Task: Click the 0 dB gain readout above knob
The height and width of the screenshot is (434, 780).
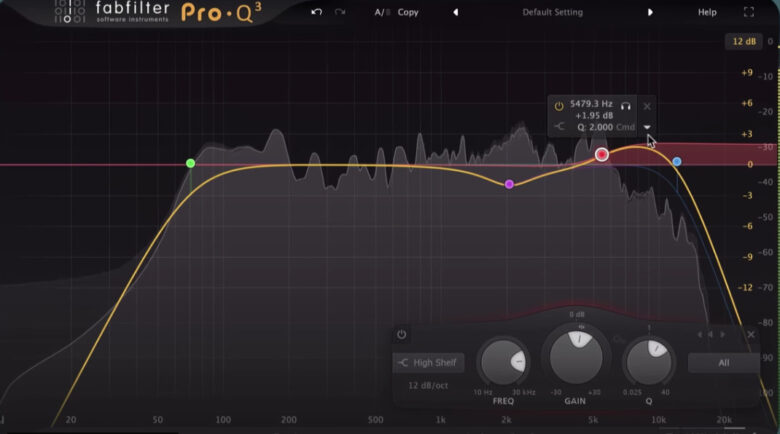Action: [577, 315]
